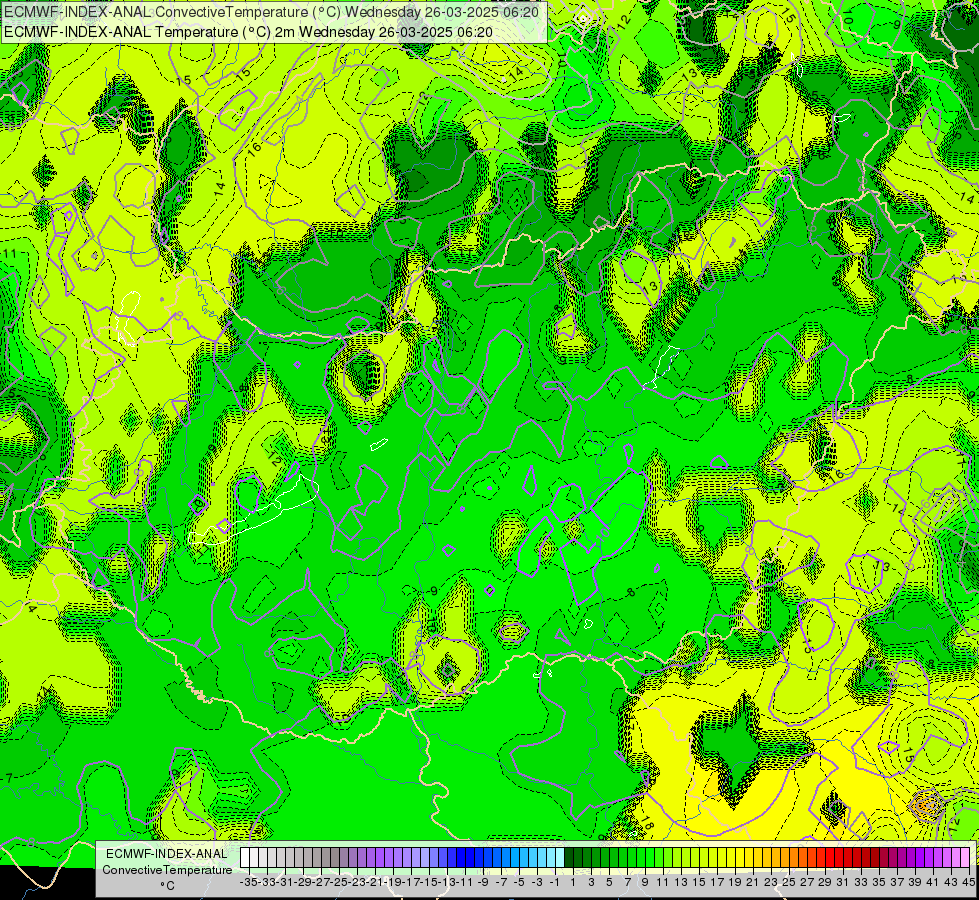Click legend scale value -21

click(x=375, y=882)
